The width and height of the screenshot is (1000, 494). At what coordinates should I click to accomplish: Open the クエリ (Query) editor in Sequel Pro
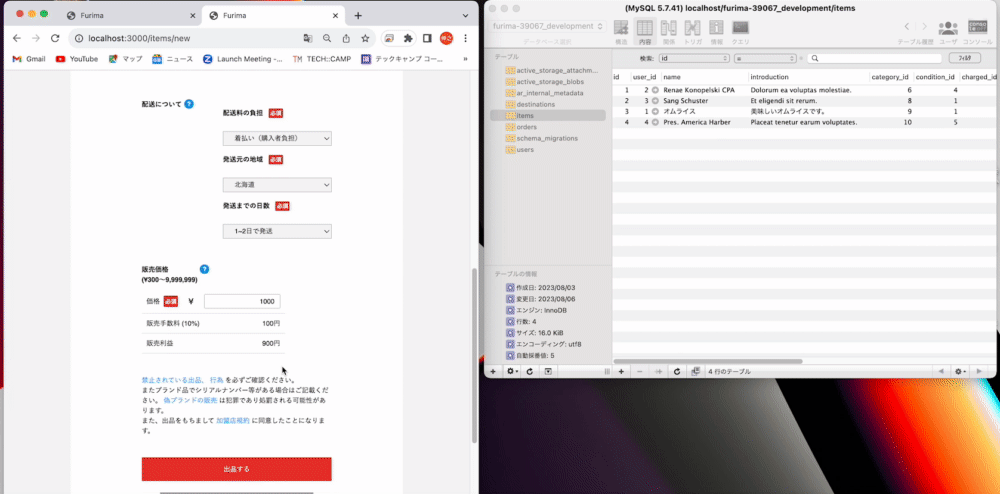740,31
